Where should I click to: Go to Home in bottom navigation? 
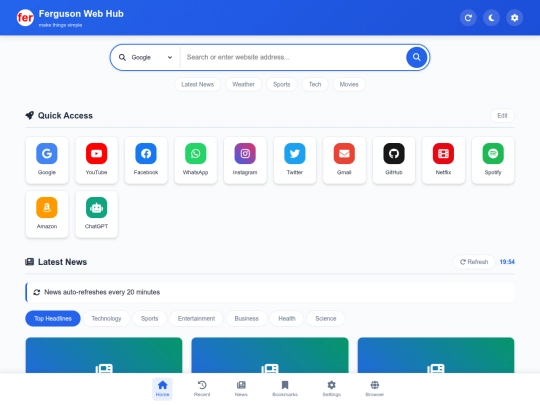(163, 389)
